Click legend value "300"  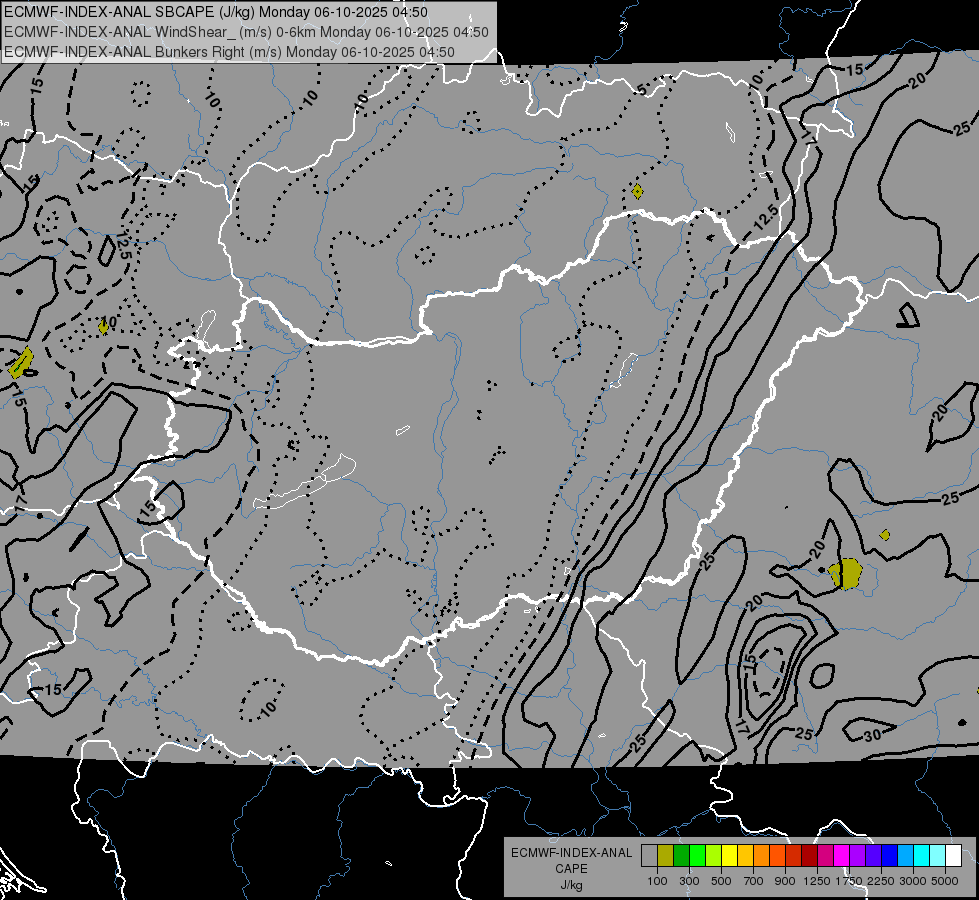[689, 881]
